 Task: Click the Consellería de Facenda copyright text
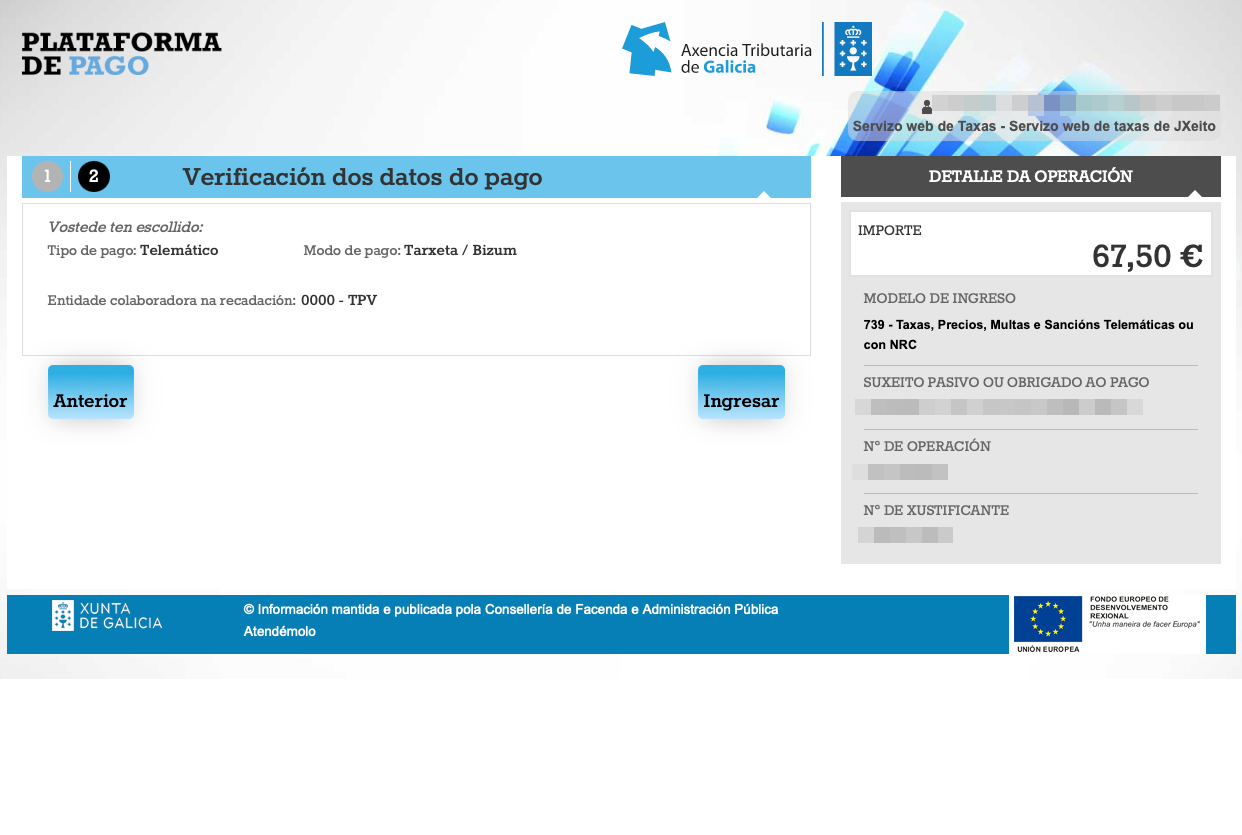pyautogui.click(x=511, y=609)
